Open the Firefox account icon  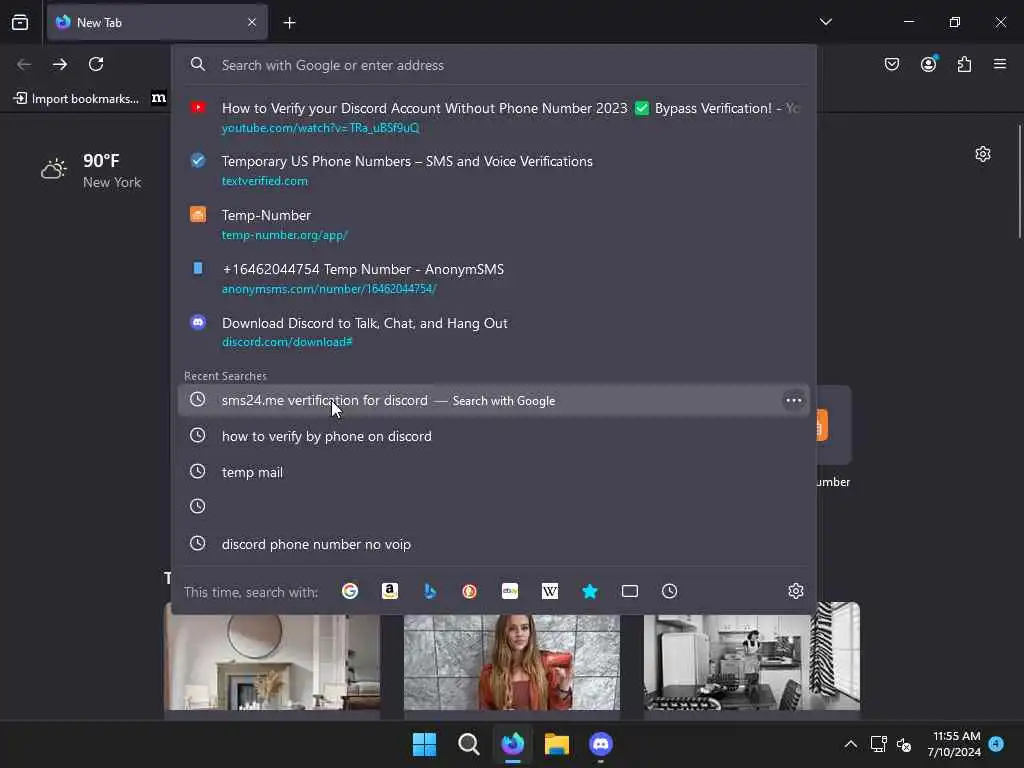[929, 64]
